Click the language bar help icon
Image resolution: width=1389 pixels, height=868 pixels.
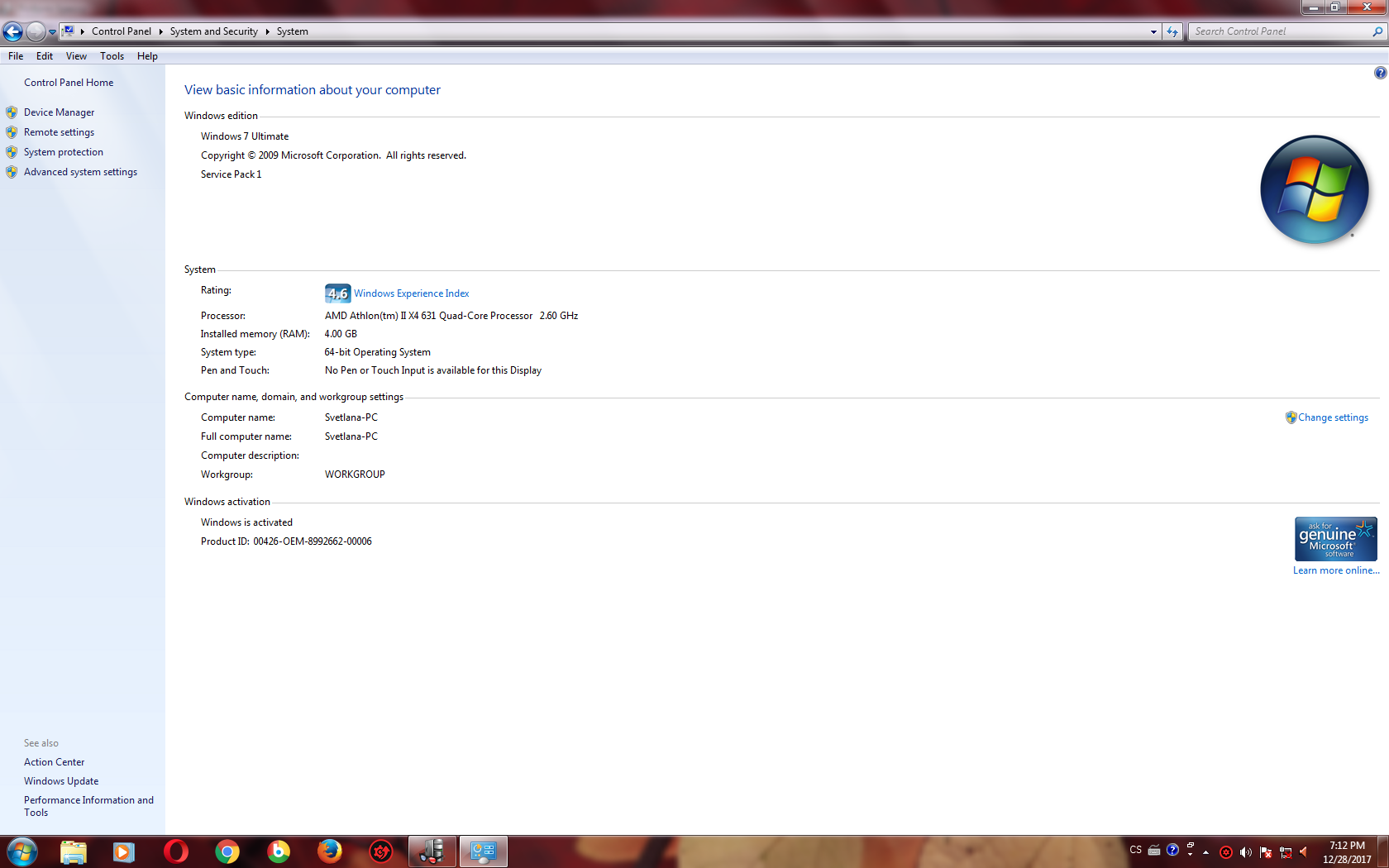tap(1172, 850)
